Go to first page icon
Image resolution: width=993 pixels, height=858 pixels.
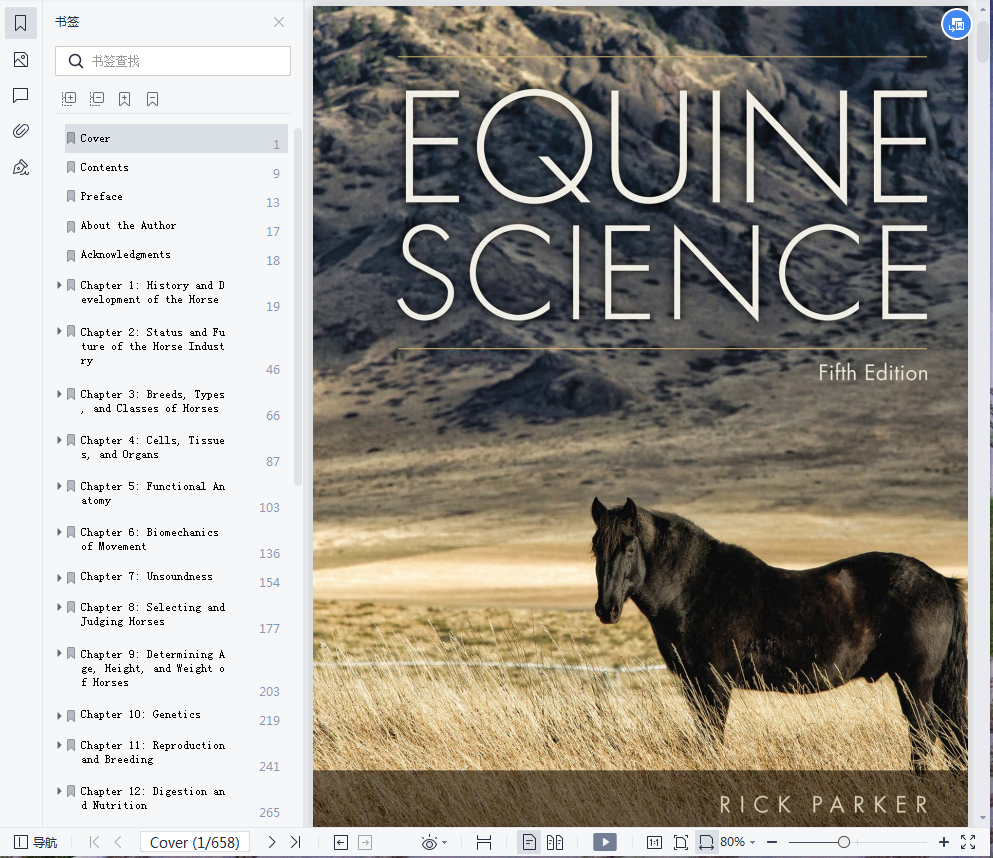coord(94,842)
